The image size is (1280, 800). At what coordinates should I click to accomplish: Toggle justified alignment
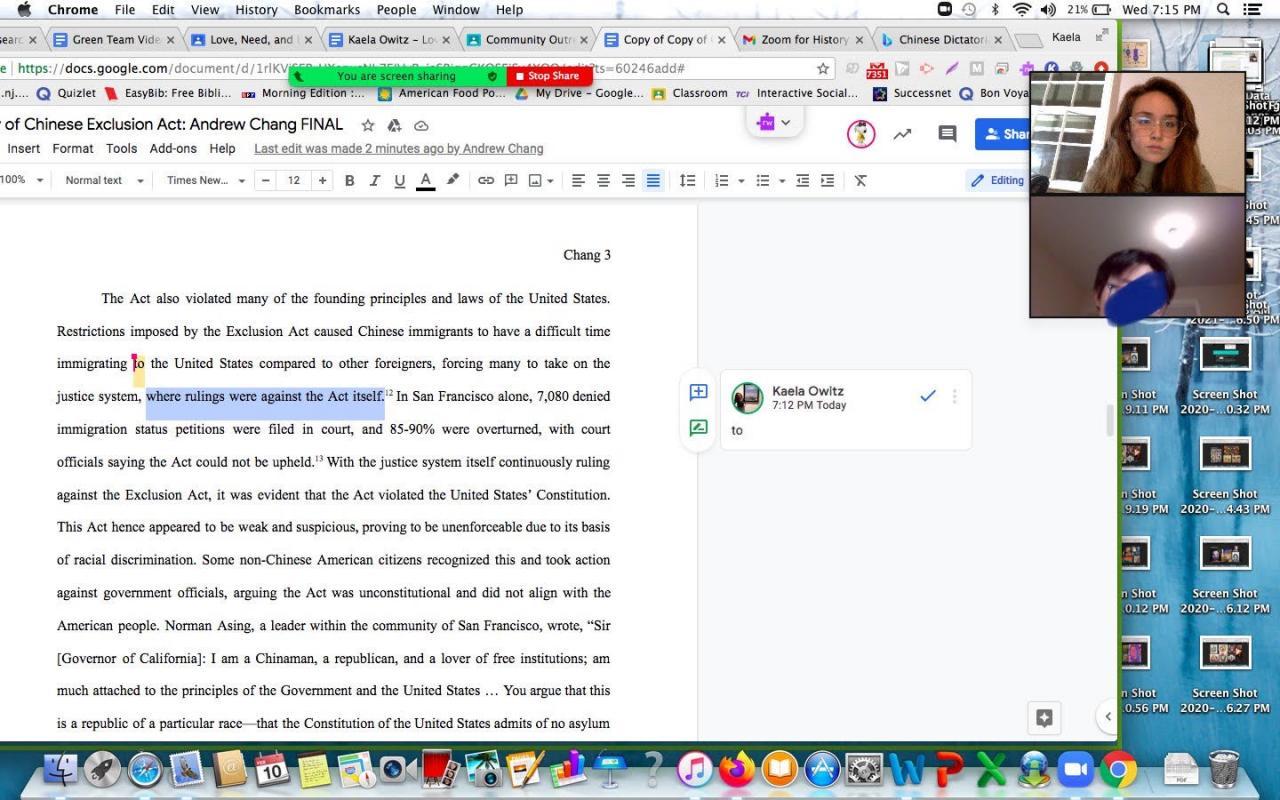tap(653, 180)
